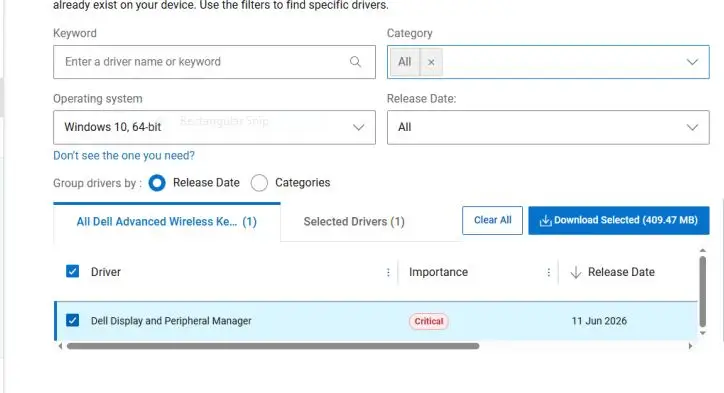Switch to Selected Drivers (1) tab
724x393 pixels.
tap(354, 222)
